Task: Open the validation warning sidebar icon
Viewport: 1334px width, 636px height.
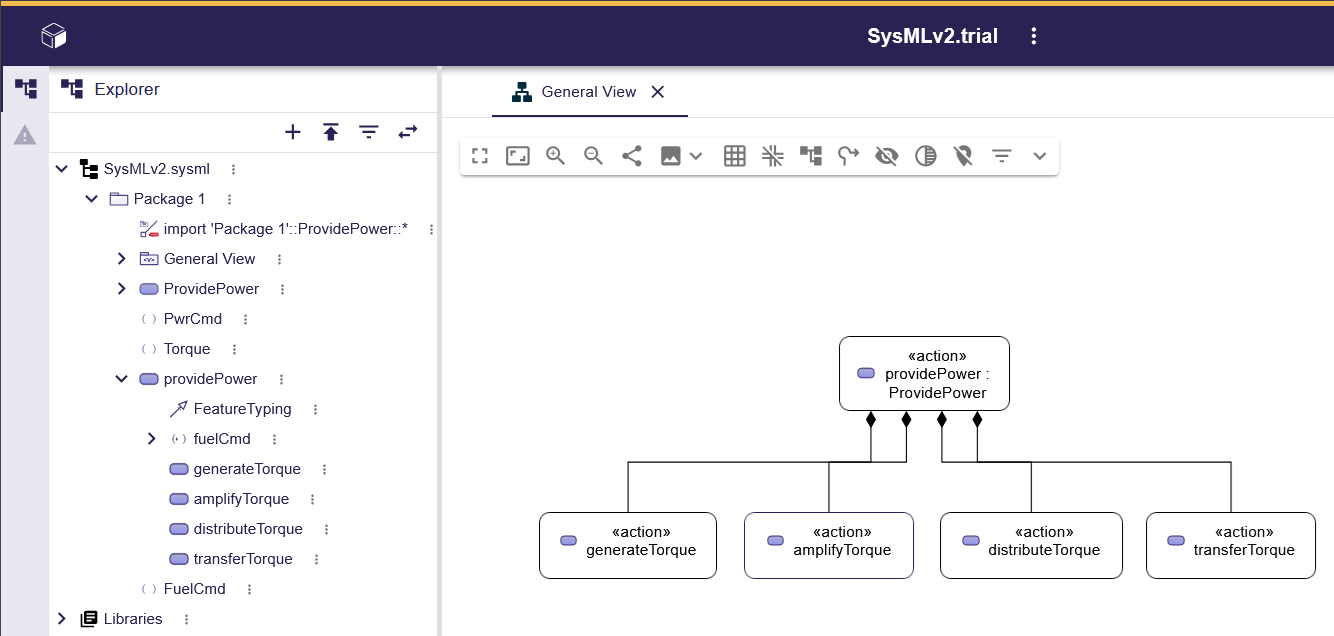Action: point(25,135)
